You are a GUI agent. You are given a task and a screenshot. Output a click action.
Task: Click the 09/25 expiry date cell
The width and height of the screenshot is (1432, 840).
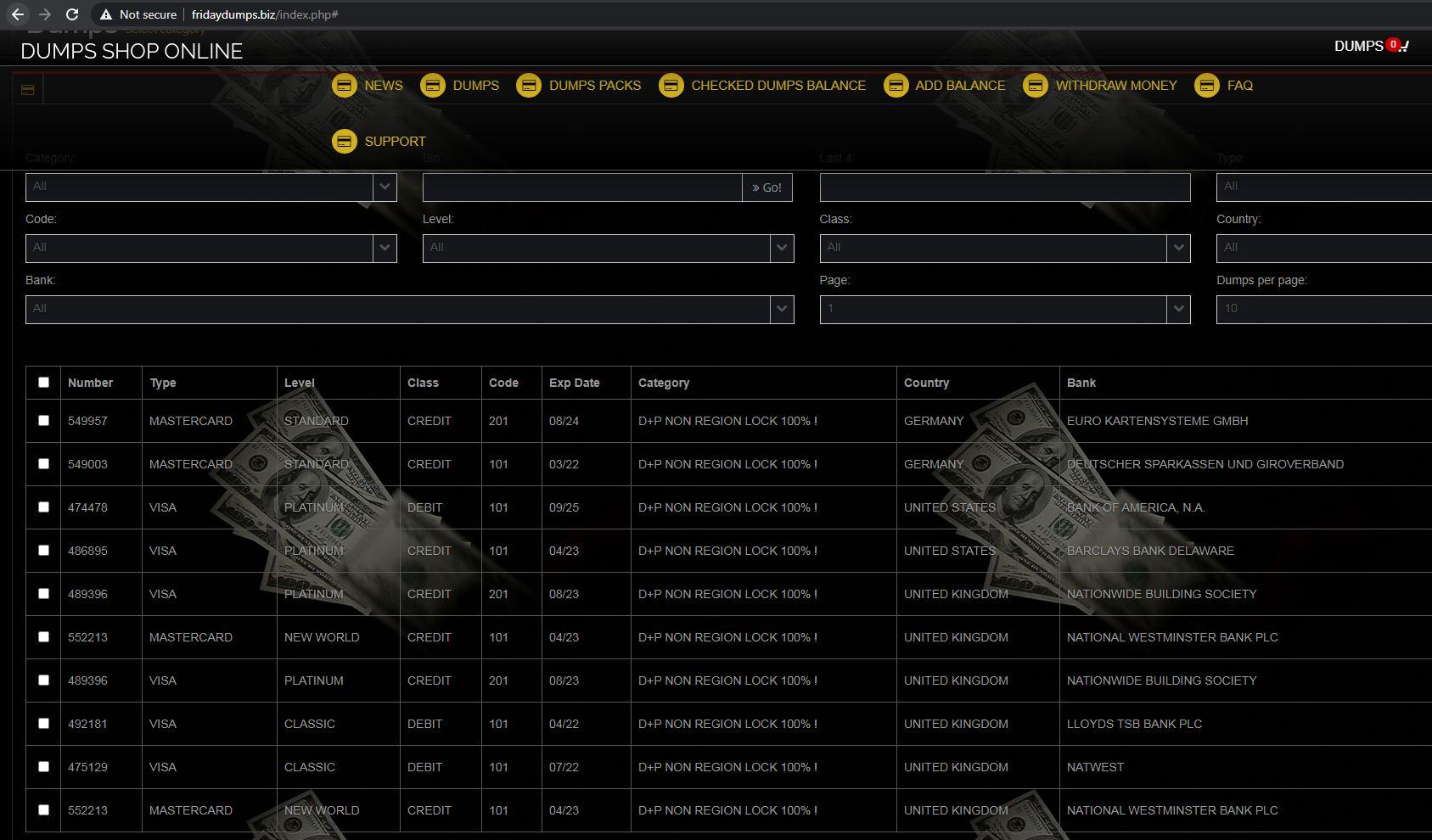[564, 507]
